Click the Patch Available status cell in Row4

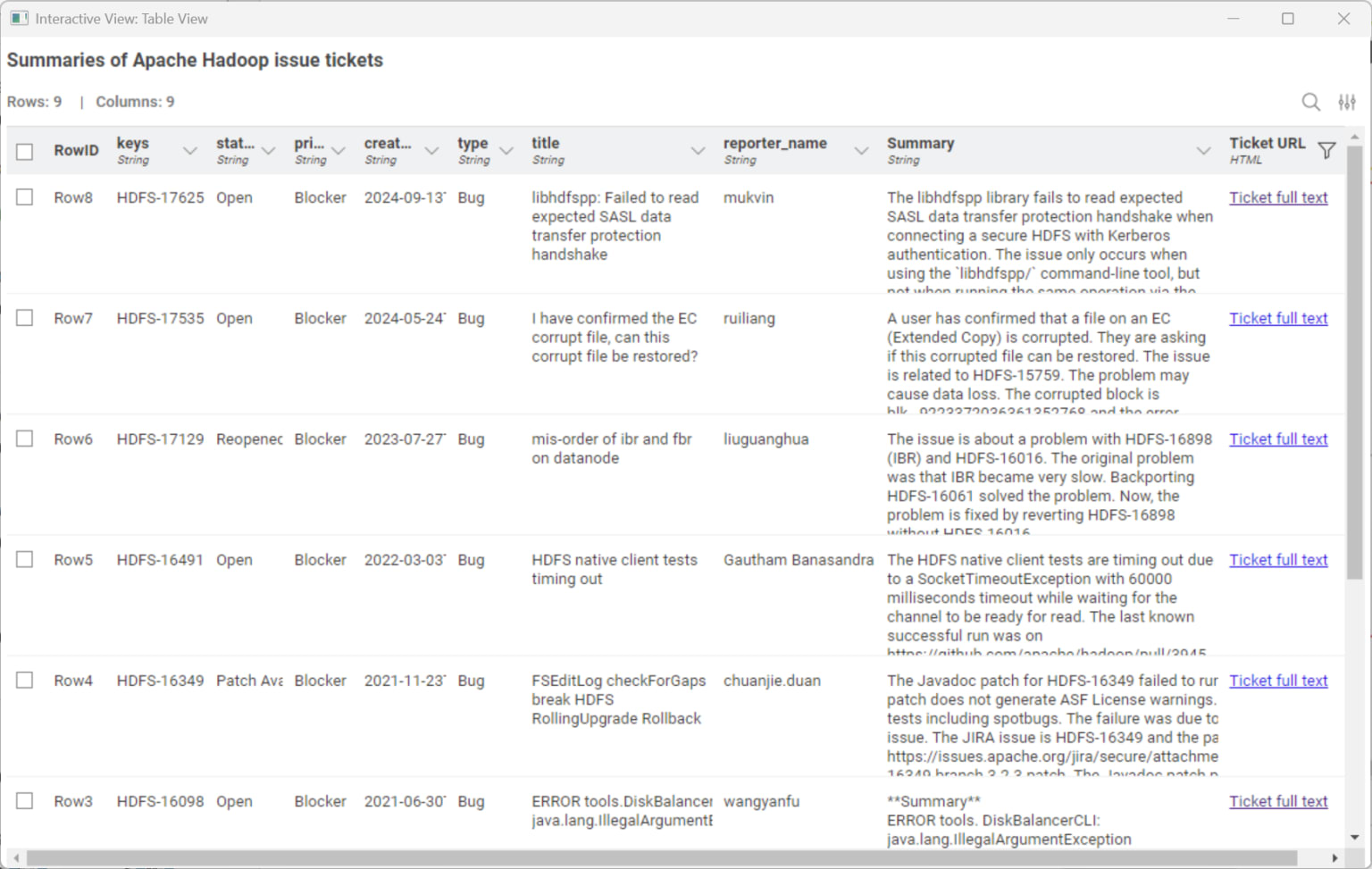pos(249,680)
